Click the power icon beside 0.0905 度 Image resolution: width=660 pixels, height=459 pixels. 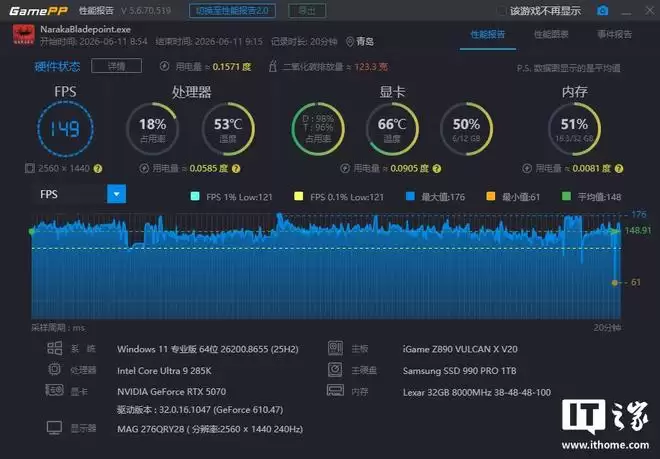(345, 168)
